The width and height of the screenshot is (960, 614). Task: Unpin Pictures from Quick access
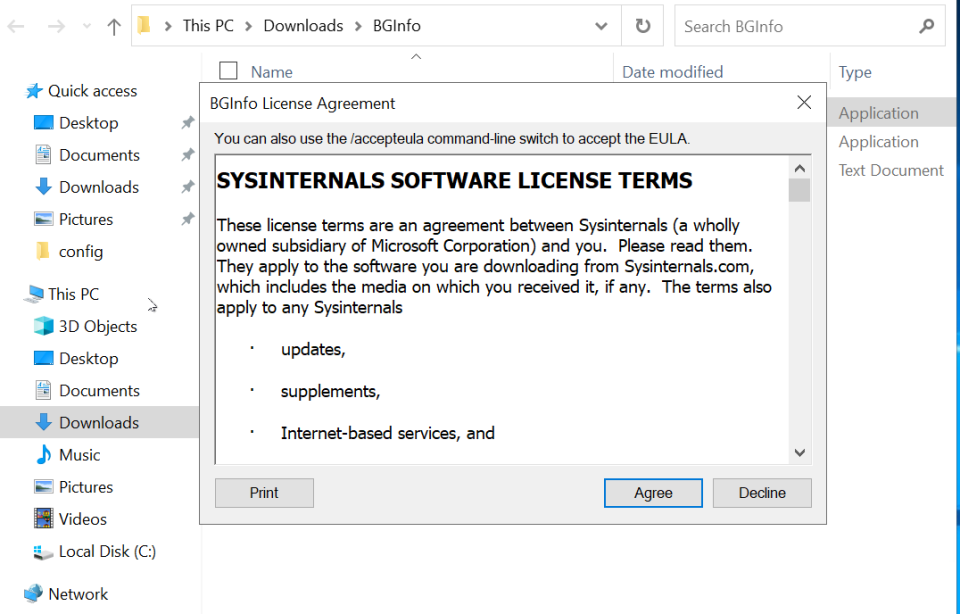[x=186, y=219]
